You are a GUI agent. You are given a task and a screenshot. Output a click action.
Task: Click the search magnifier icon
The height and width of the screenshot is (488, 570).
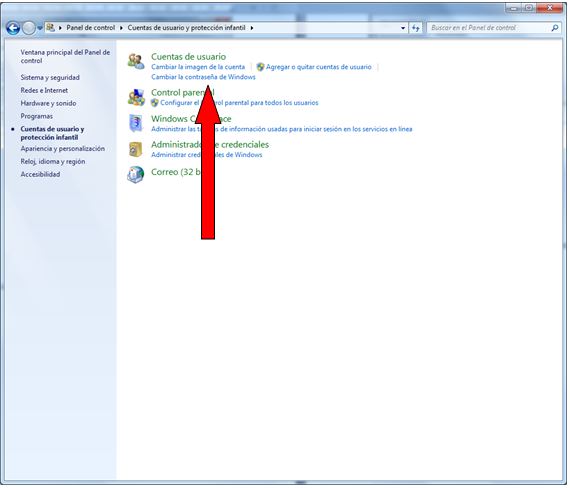555,28
